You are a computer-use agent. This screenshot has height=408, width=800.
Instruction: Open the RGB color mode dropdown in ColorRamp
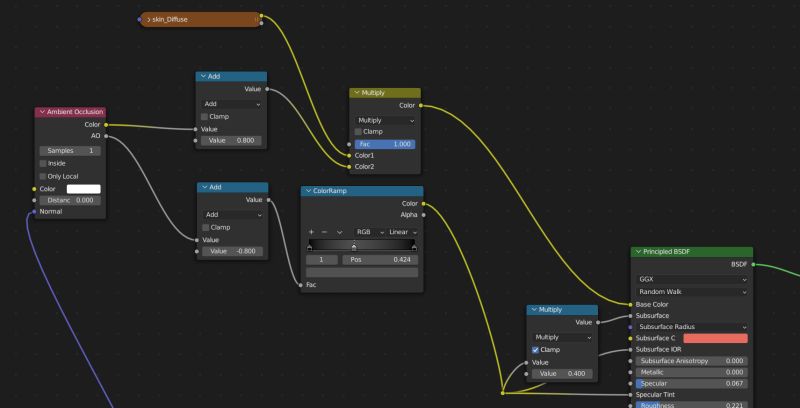(370, 232)
